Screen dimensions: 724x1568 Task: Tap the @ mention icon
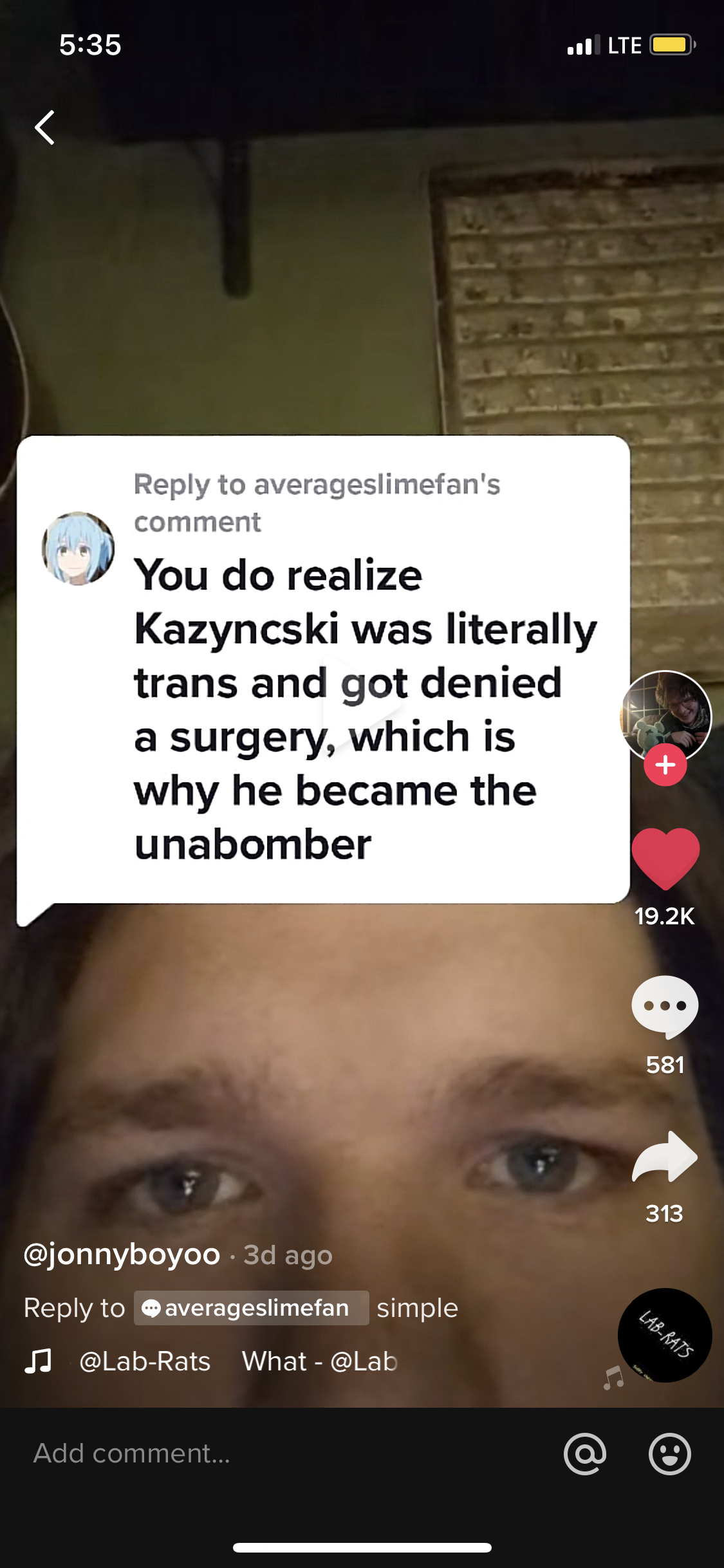585,1453
